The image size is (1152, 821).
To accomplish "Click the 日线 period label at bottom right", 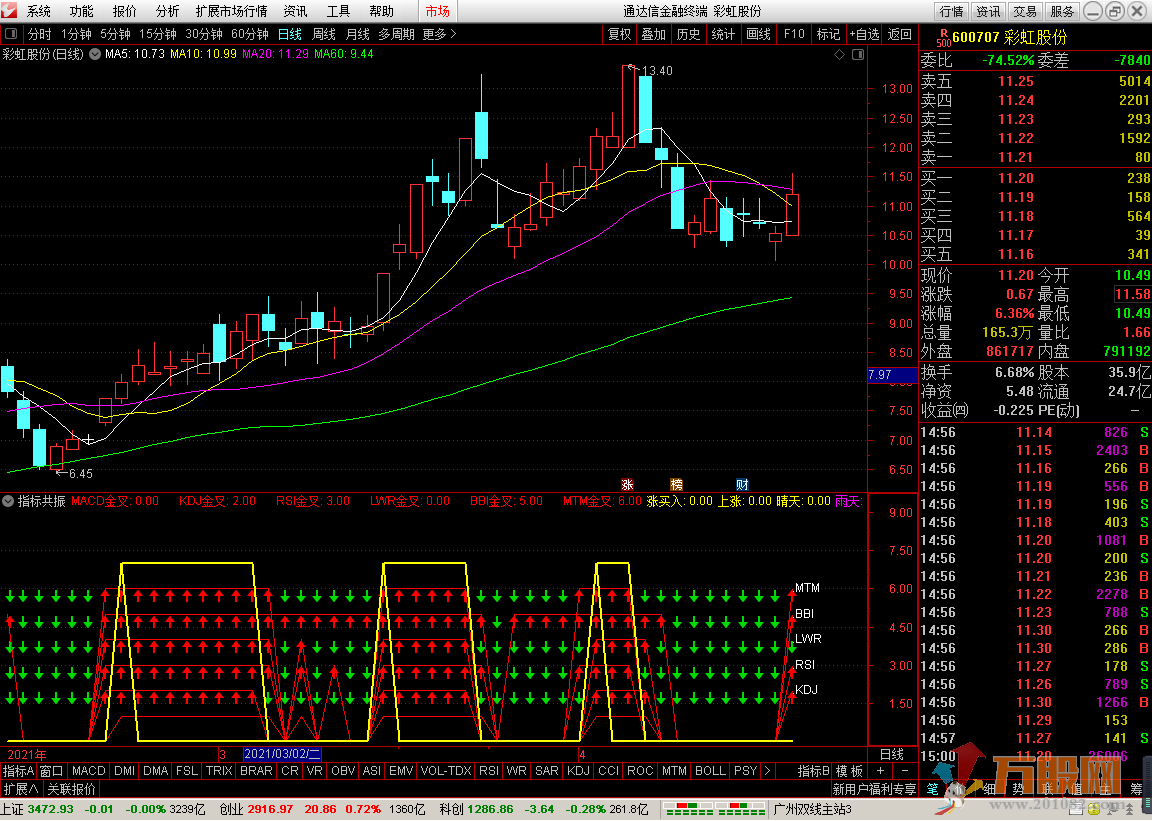I will point(892,754).
